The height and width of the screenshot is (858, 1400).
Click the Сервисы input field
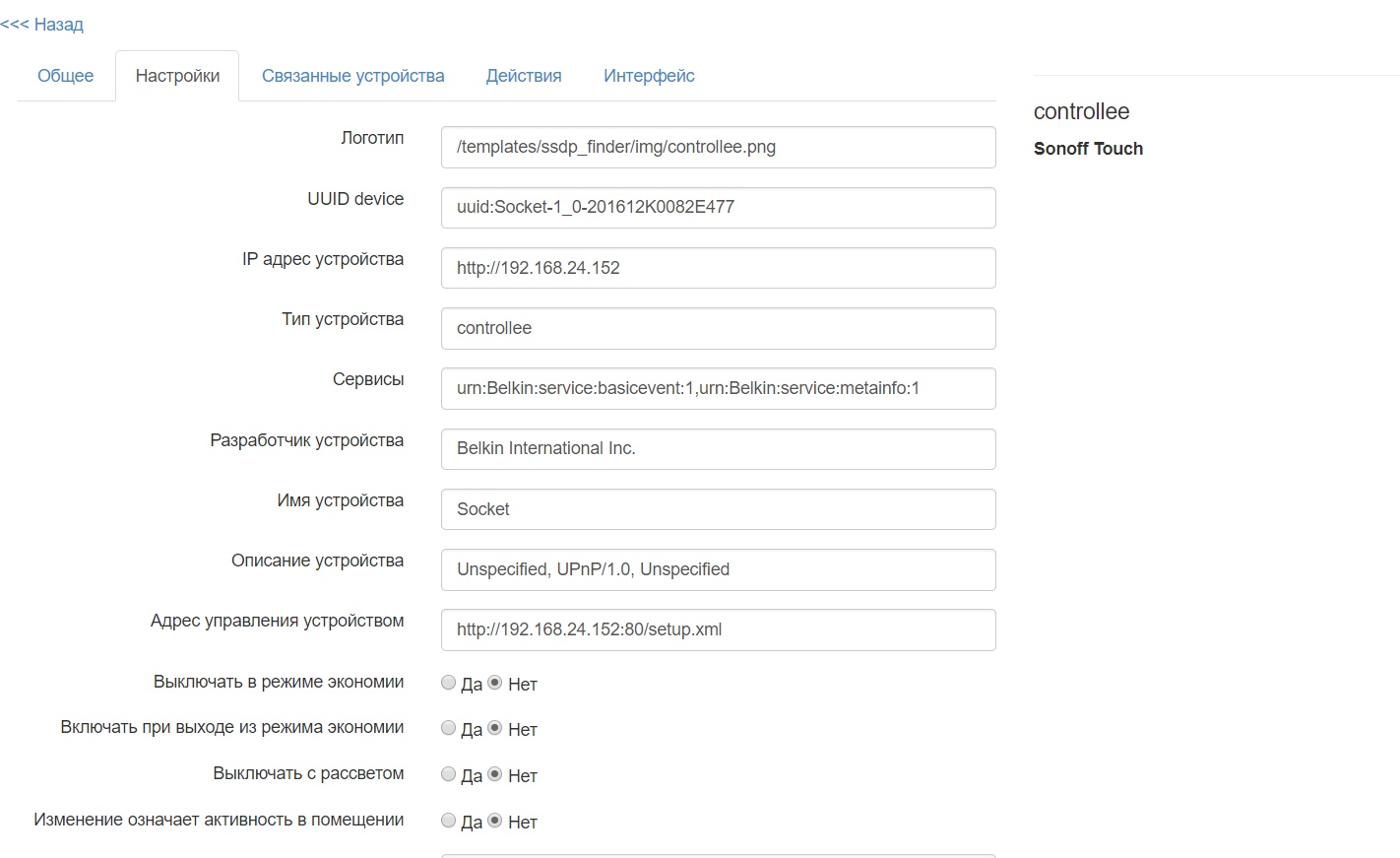pyautogui.click(x=718, y=388)
